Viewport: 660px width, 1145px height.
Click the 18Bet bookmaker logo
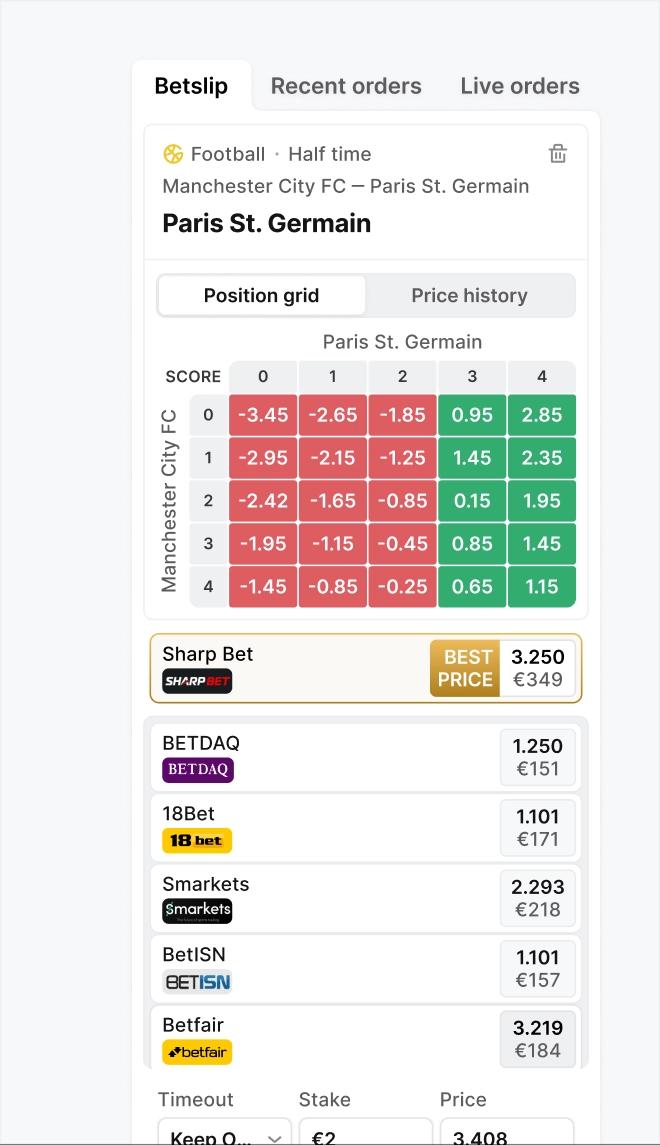[197, 840]
